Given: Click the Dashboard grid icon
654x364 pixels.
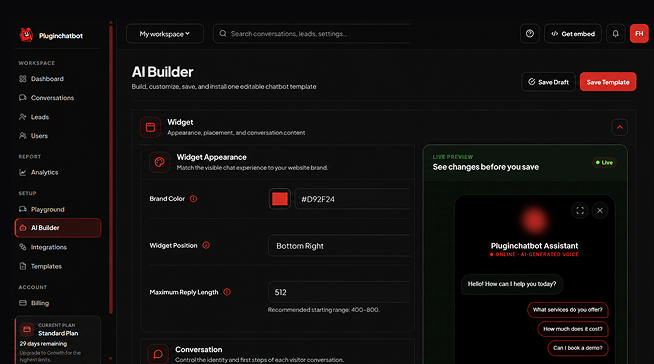Looking at the screenshot, I should click(x=23, y=79).
